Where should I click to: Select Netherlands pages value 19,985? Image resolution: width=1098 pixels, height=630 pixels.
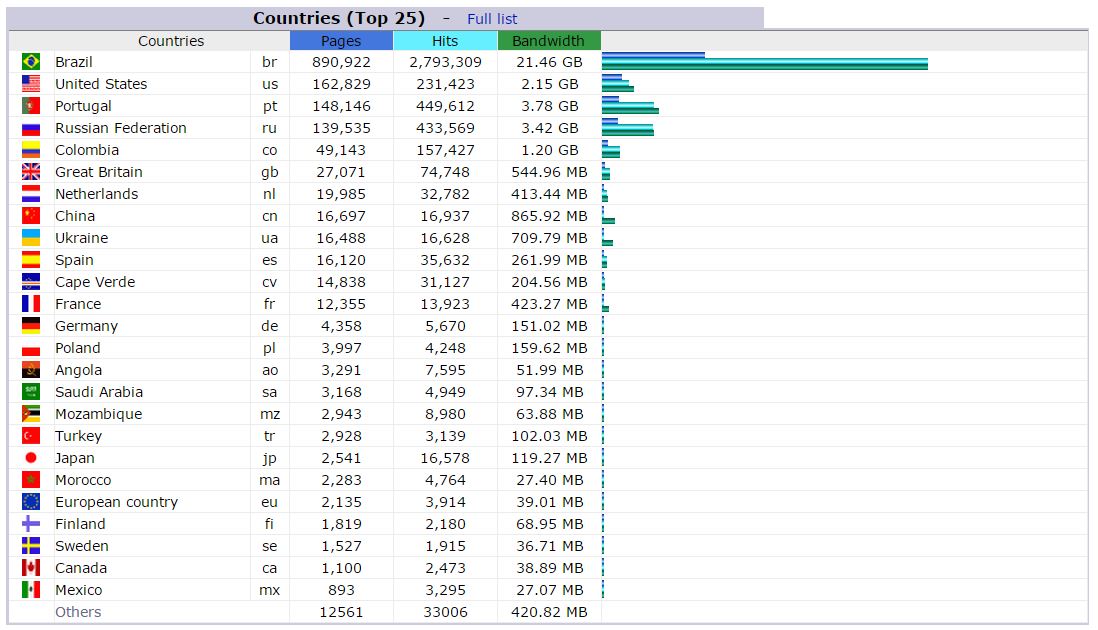341,194
